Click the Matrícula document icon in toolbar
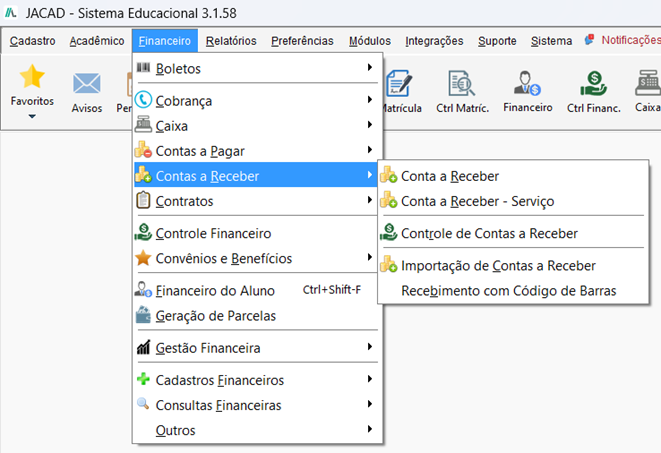 pyautogui.click(x=399, y=83)
